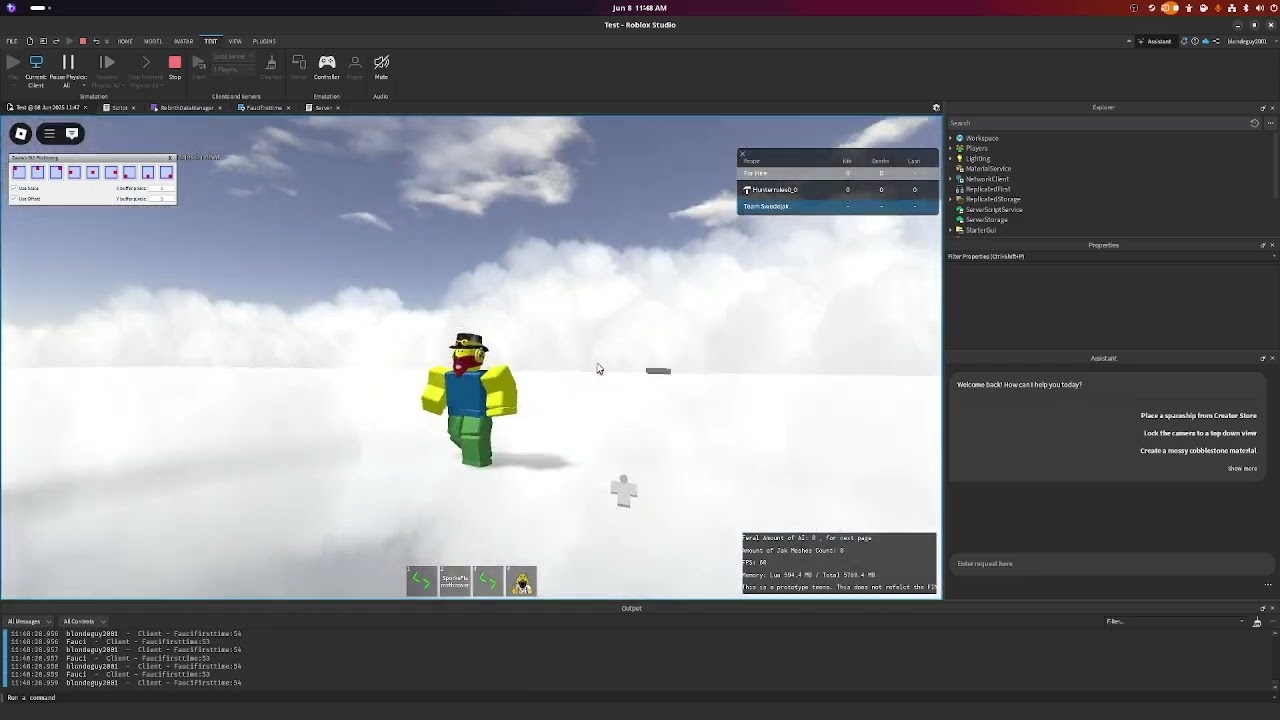Select the middle-left anchor position icon
1280x720 pixels.
74,173
